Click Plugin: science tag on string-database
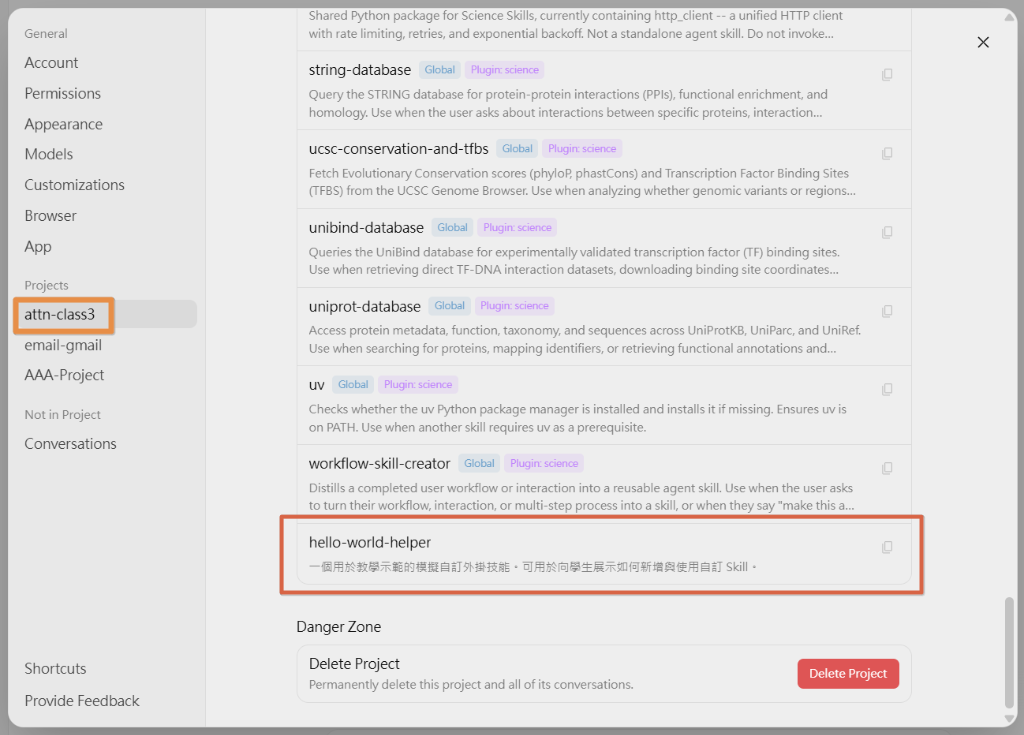The width and height of the screenshot is (1024, 735). point(505,70)
